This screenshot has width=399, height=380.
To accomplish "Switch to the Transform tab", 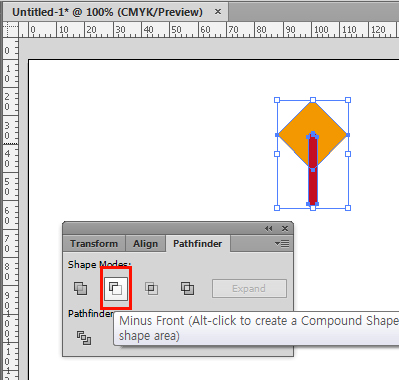I will click(94, 244).
